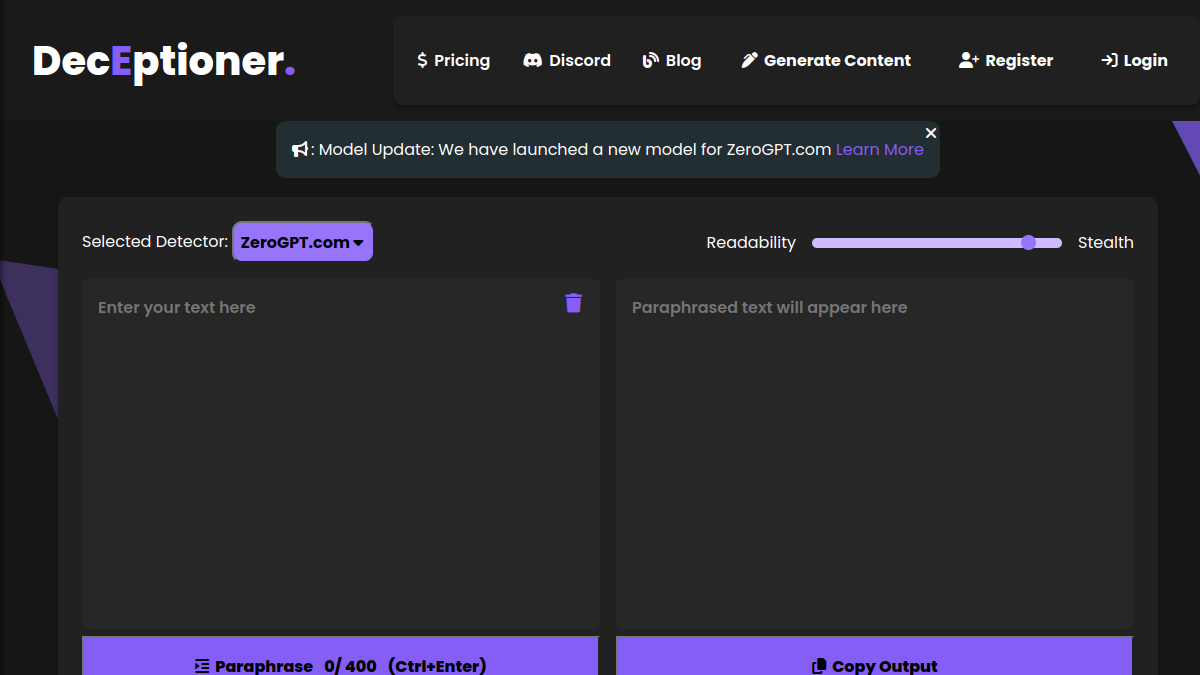This screenshot has height=675, width=1200.
Task: Click the pencil Generate Content icon
Action: pos(749,61)
